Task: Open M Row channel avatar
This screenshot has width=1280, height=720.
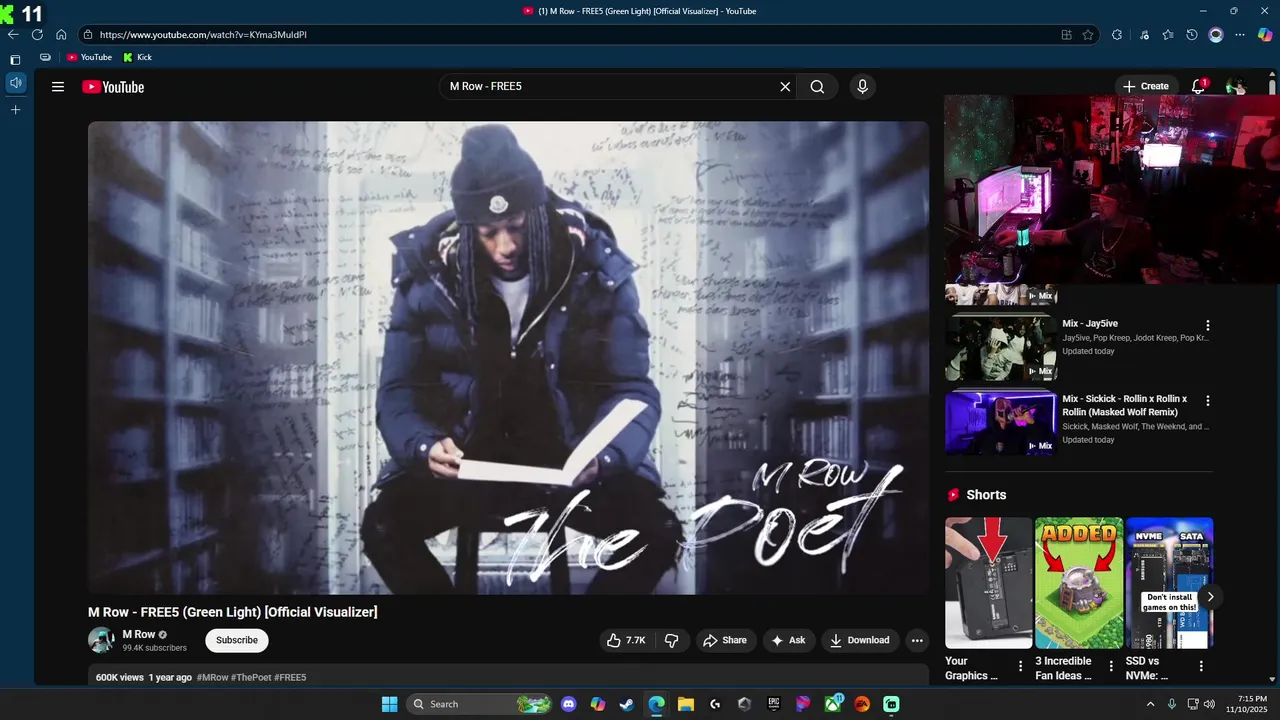Action: point(101,640)
